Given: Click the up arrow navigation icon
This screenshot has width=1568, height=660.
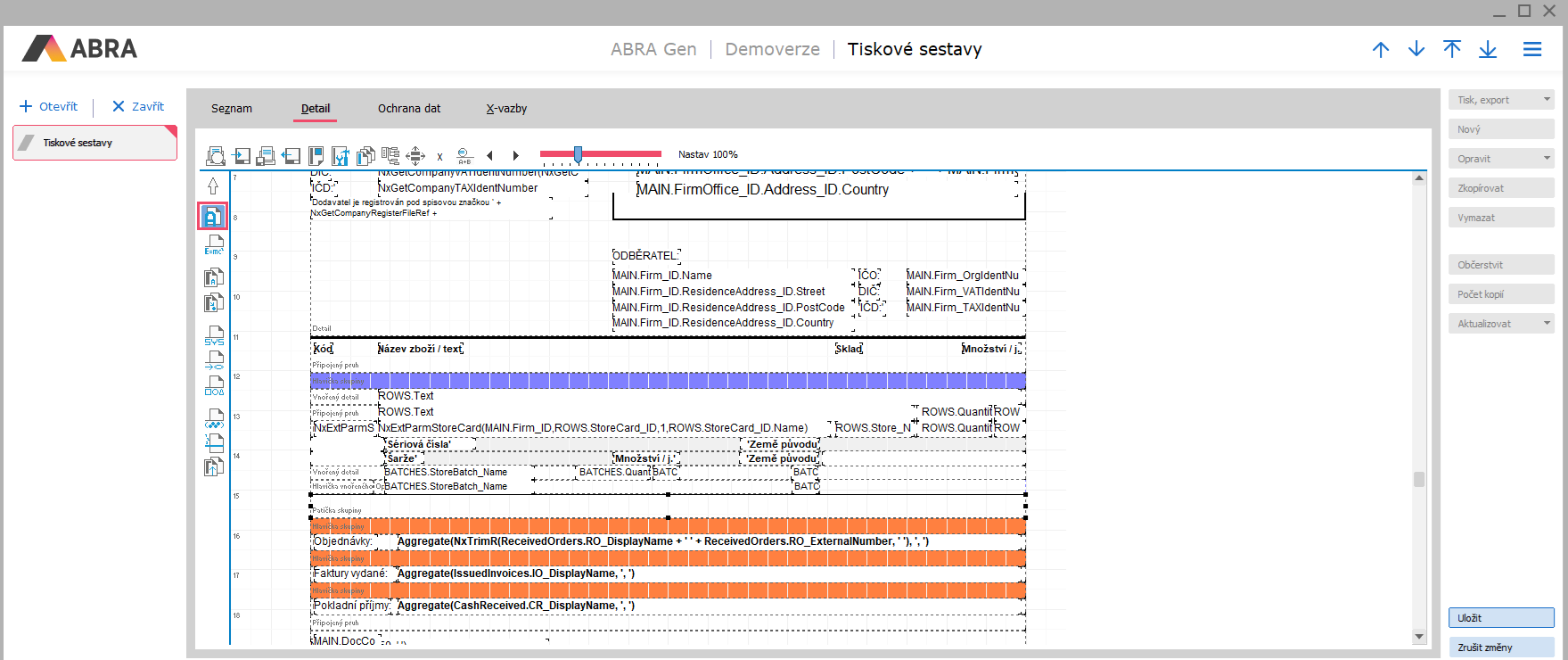Looking at the screenshot, I should (x=1381, y=49).
